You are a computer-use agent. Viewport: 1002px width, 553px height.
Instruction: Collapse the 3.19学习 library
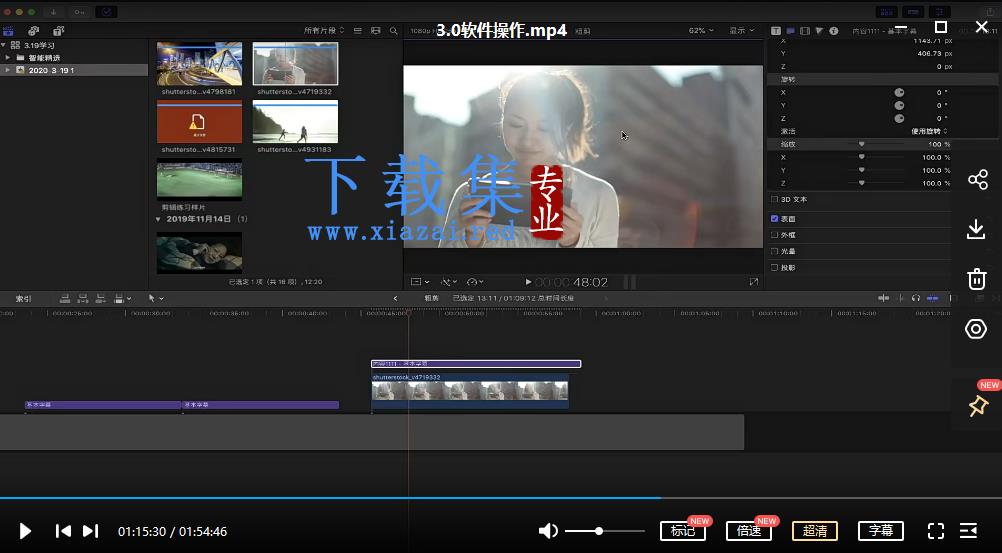(4, 45)
